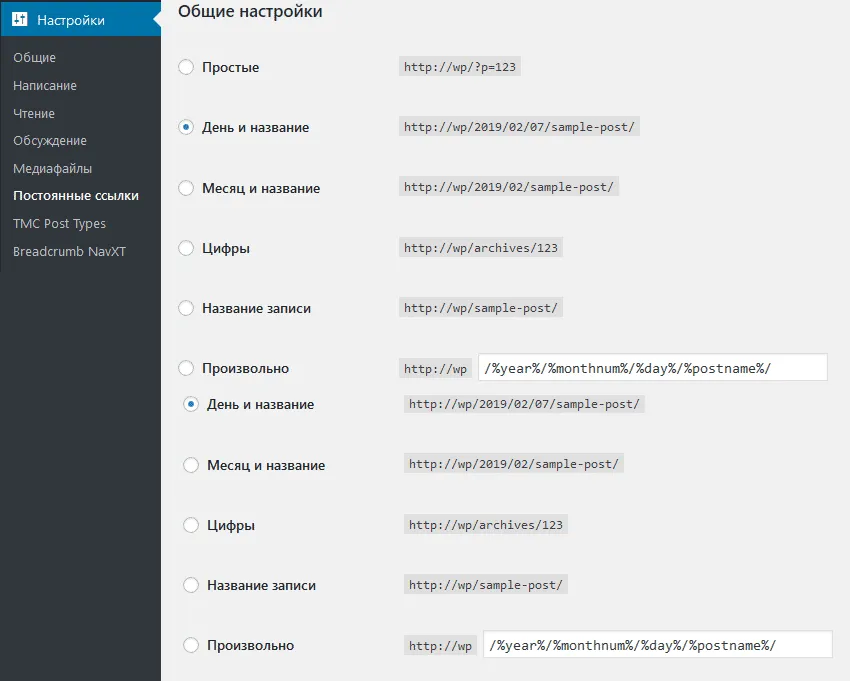Click the Настройки sliders icon in sidebar
Viewport: 850px width, 681px height.
click(20, 20)
